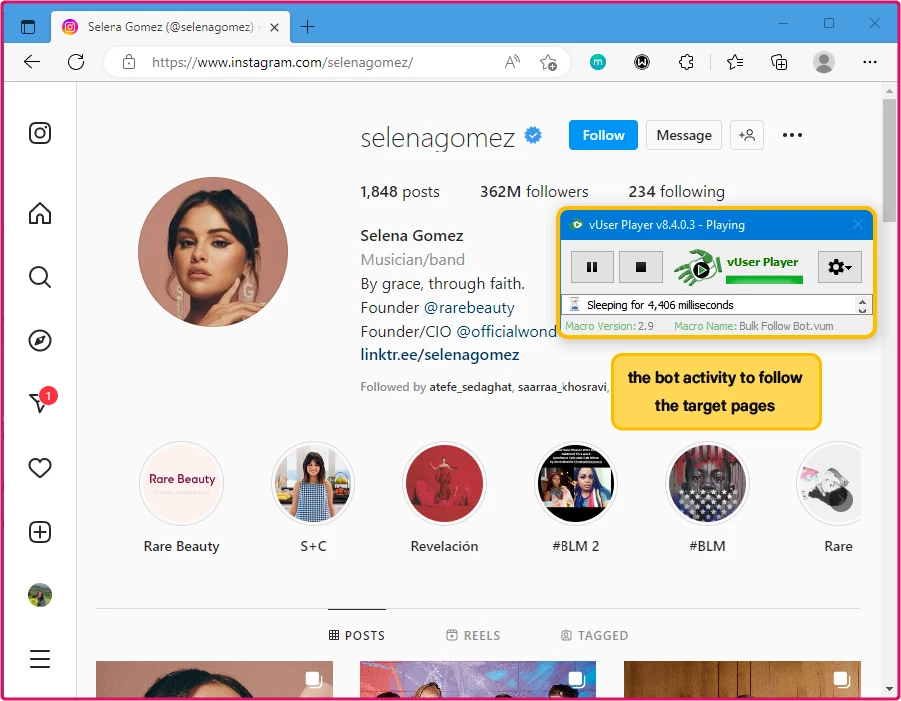Close the Selena Gomez tab
This screenshot has width=901, height=701.
[x=275, y=27]
